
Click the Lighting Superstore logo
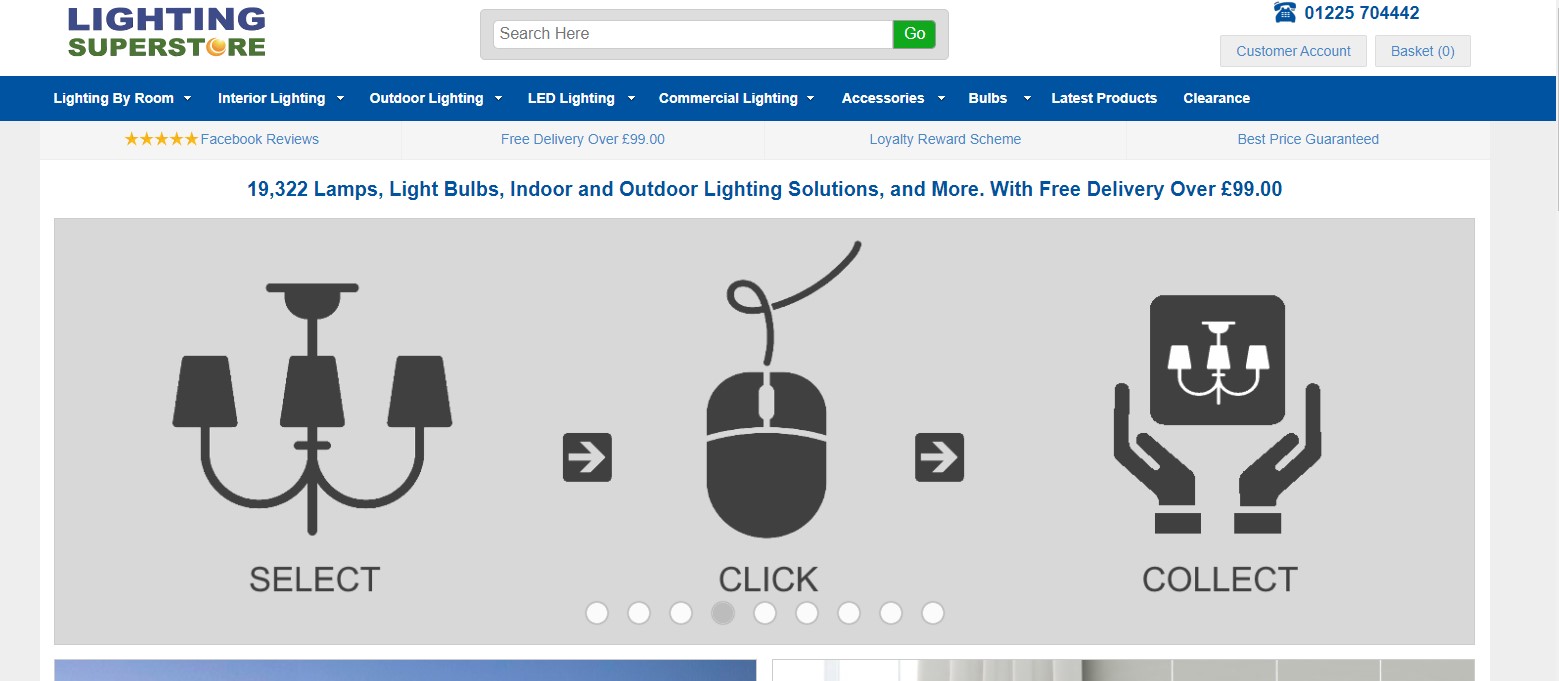167,32
